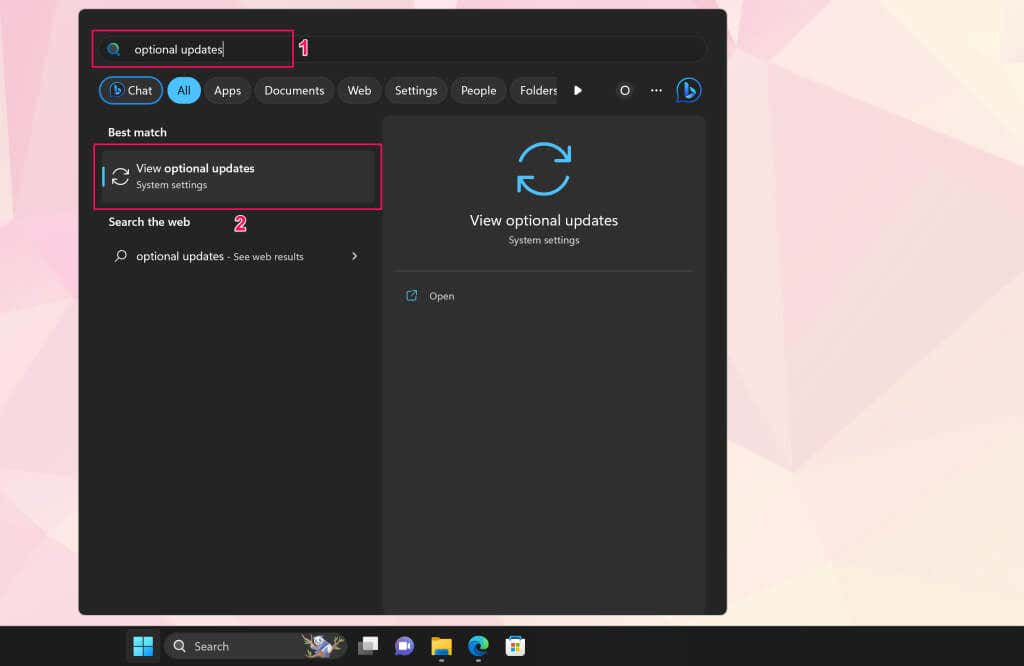Expand optional updates web results chevron

pos(355,256)
